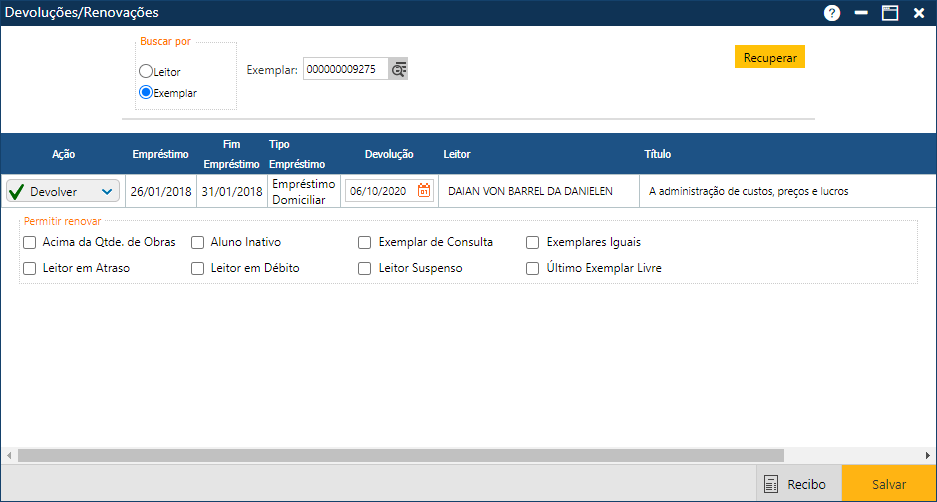The height and width of the screenshot is (502, 937).
Task: Sort by the Empréstimo column header
Action: tap(160, 154)
